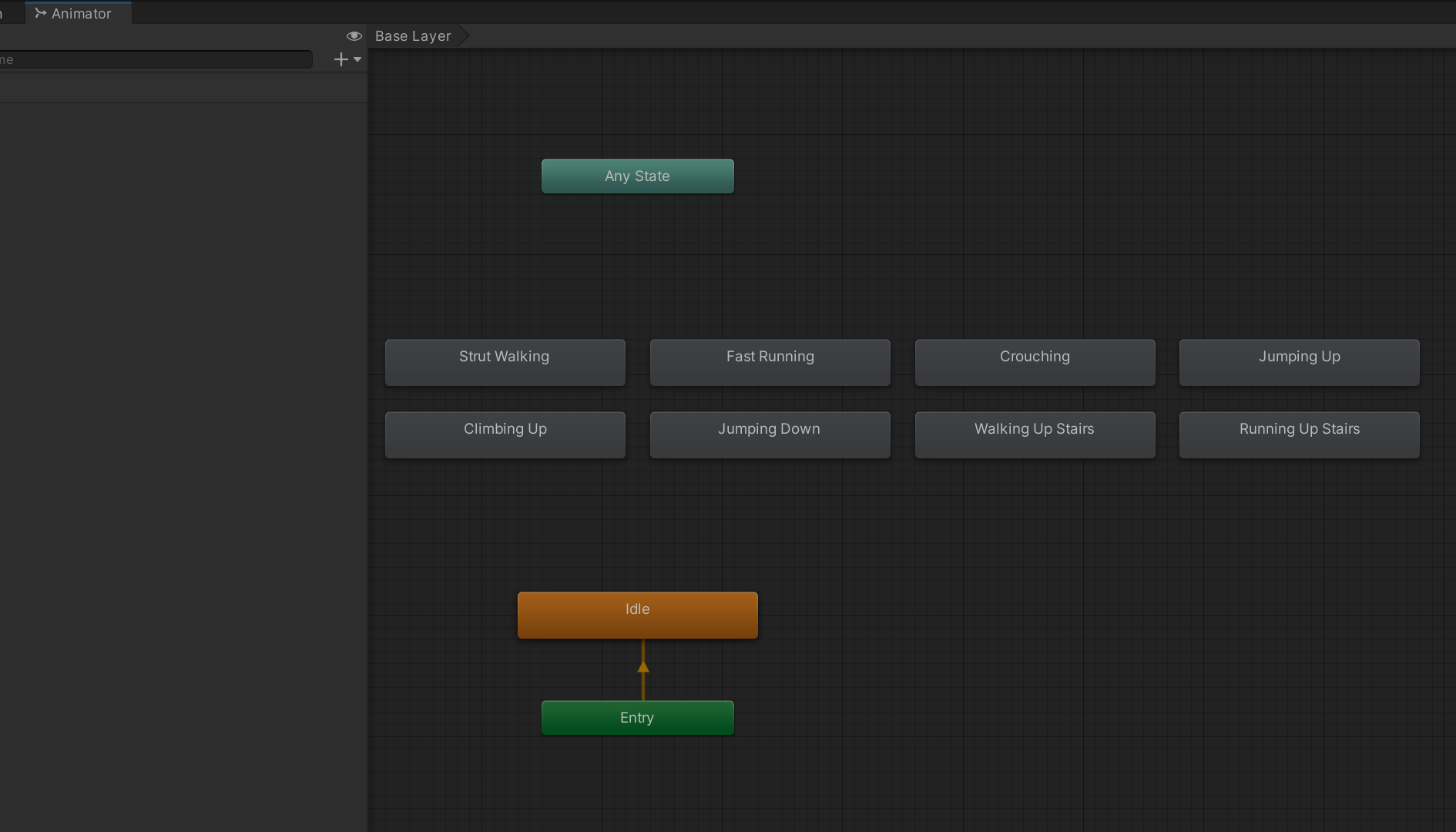Select the Fast Running state
Image resolution: width=1456 pixels, height=832 pixels.
point(770,362)
